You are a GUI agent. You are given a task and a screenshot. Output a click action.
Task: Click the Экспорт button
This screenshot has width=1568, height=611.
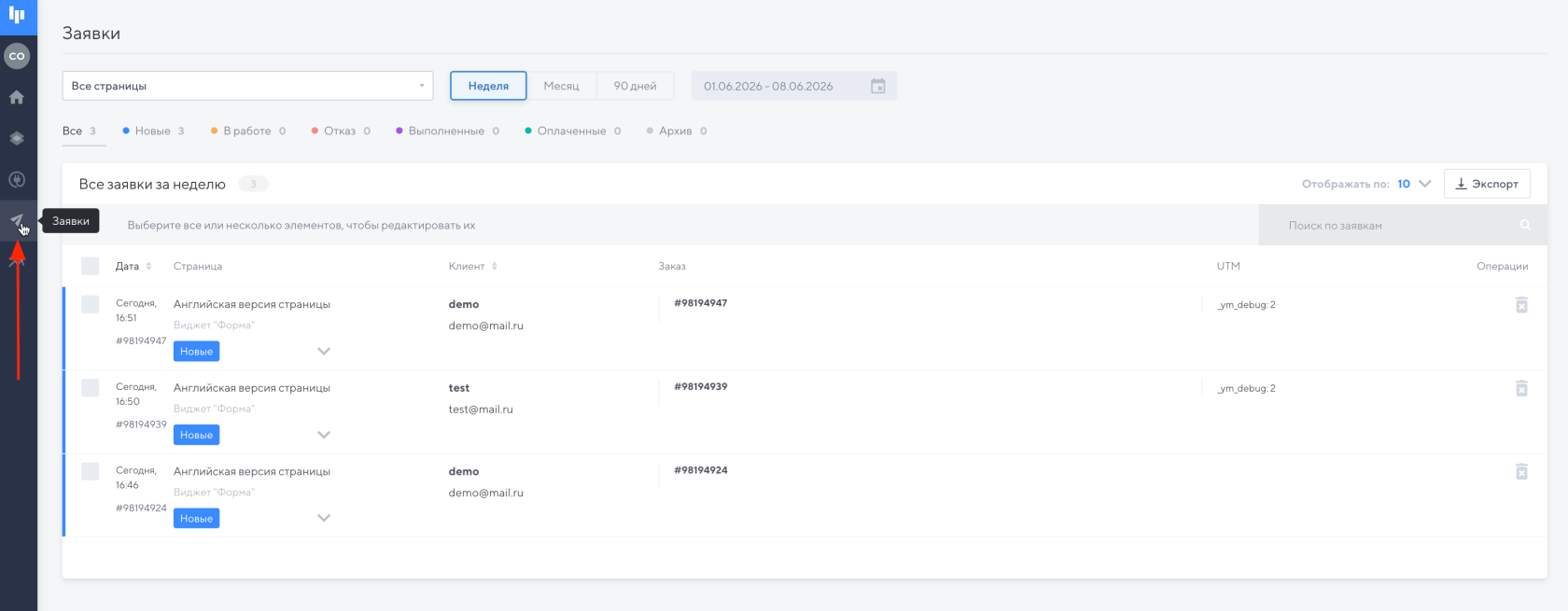[x=1487, y=184]
